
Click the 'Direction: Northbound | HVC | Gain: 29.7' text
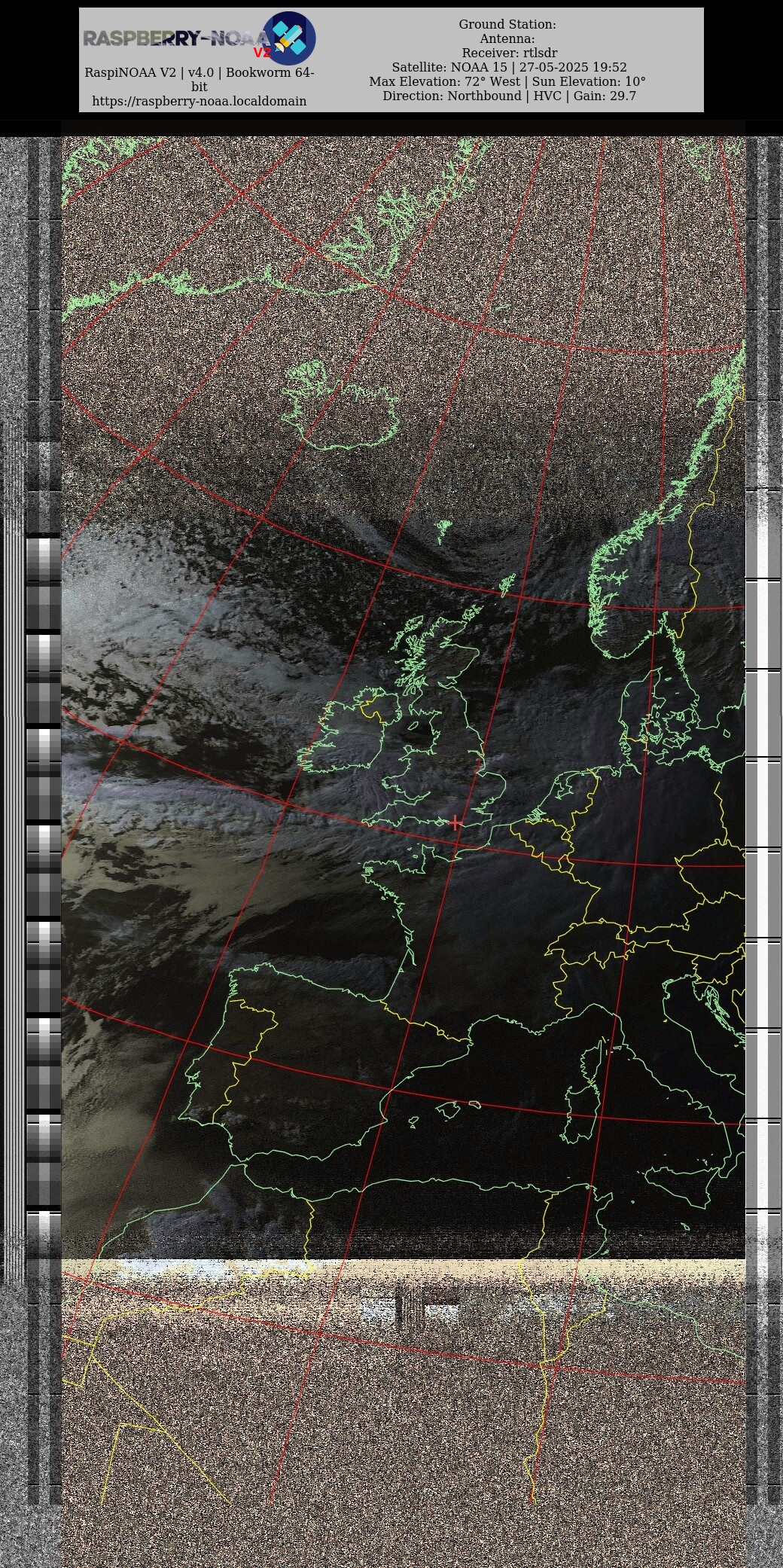point(509,96)
